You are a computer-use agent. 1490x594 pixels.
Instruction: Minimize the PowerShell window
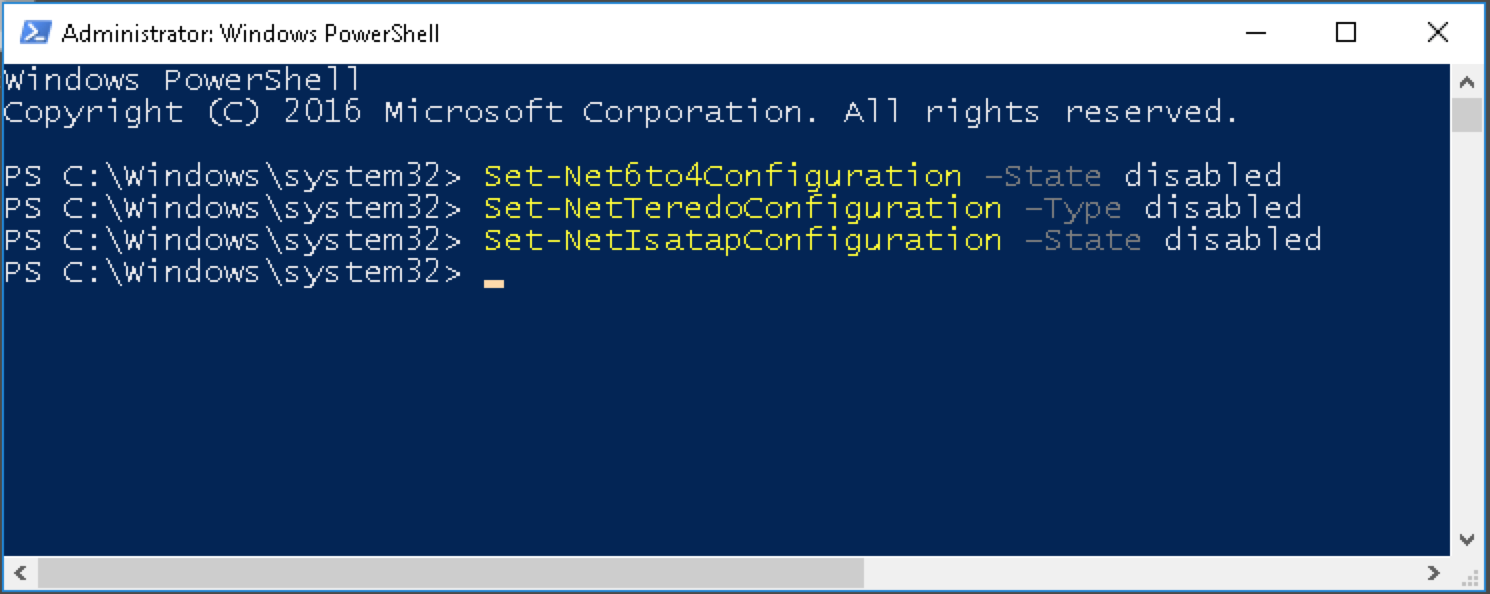pos(1254,33)
